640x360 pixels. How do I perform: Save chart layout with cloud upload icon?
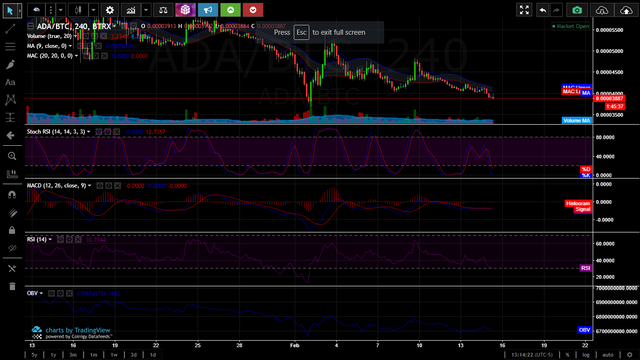pos(626,10)
